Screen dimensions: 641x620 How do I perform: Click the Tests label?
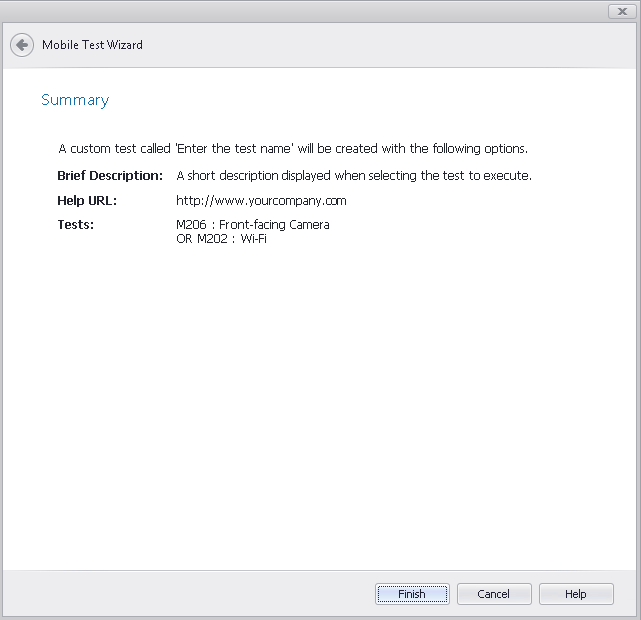(x=76, y=225)
